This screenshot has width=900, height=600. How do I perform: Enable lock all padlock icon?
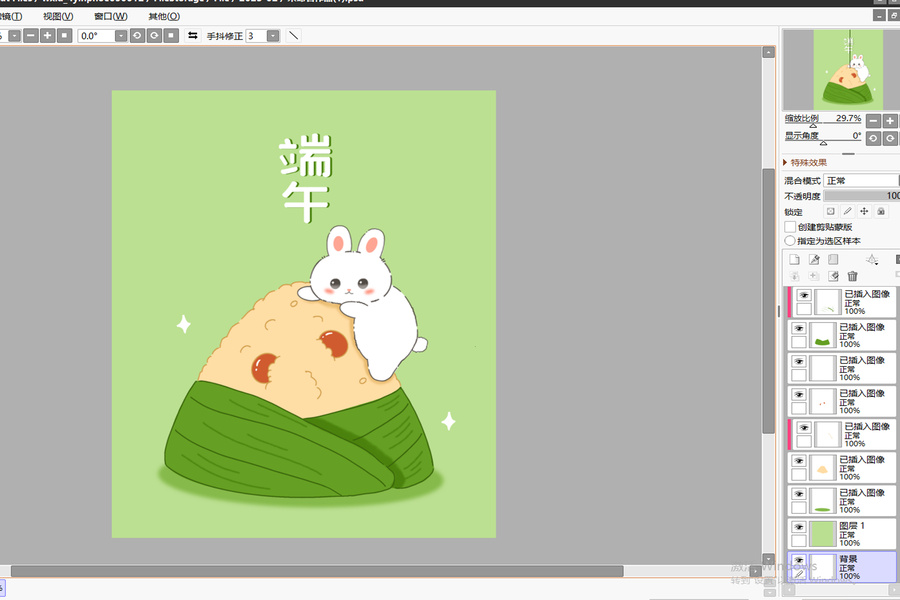[880, 211]
